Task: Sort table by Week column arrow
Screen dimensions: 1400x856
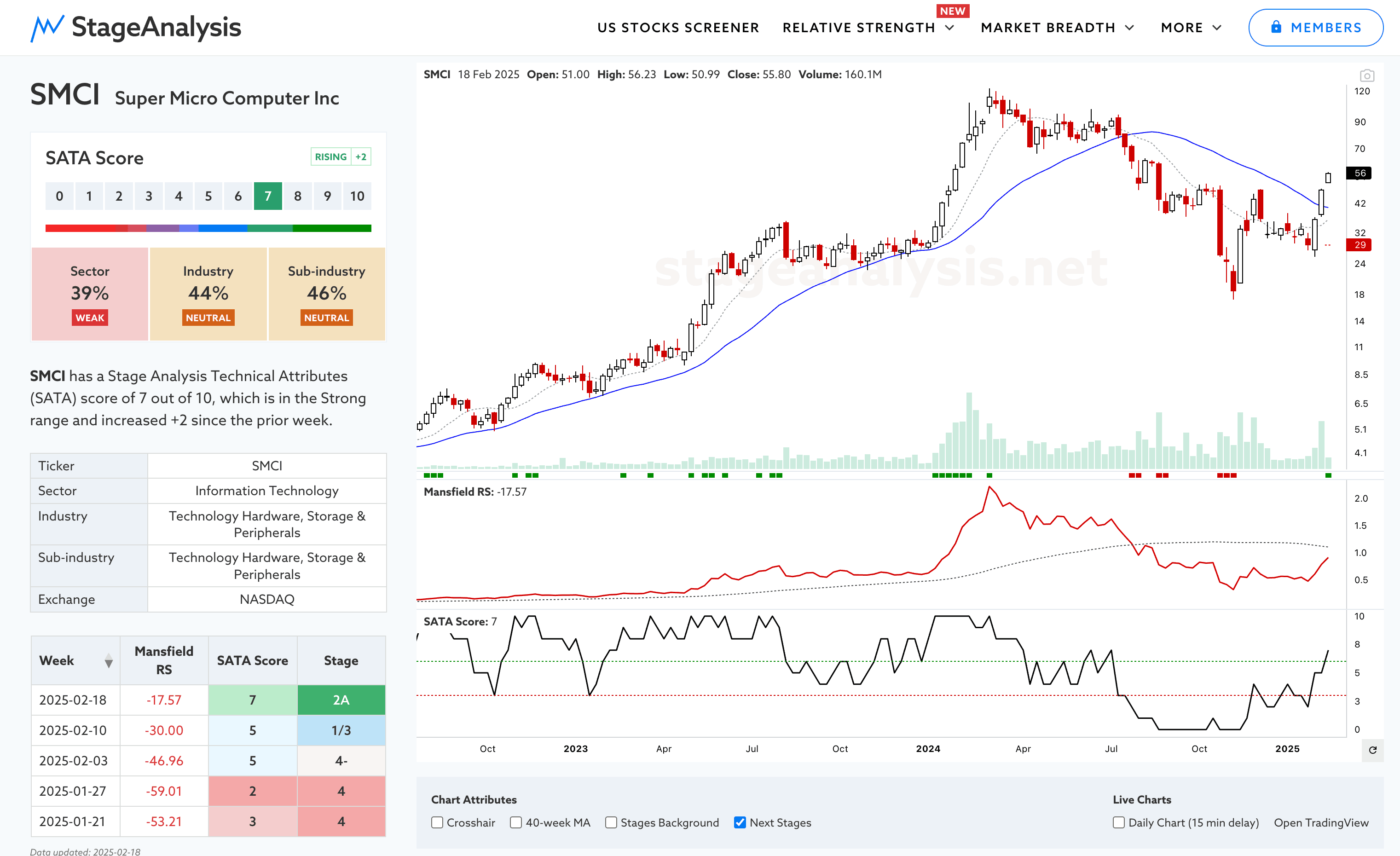Action: [109, 660]
